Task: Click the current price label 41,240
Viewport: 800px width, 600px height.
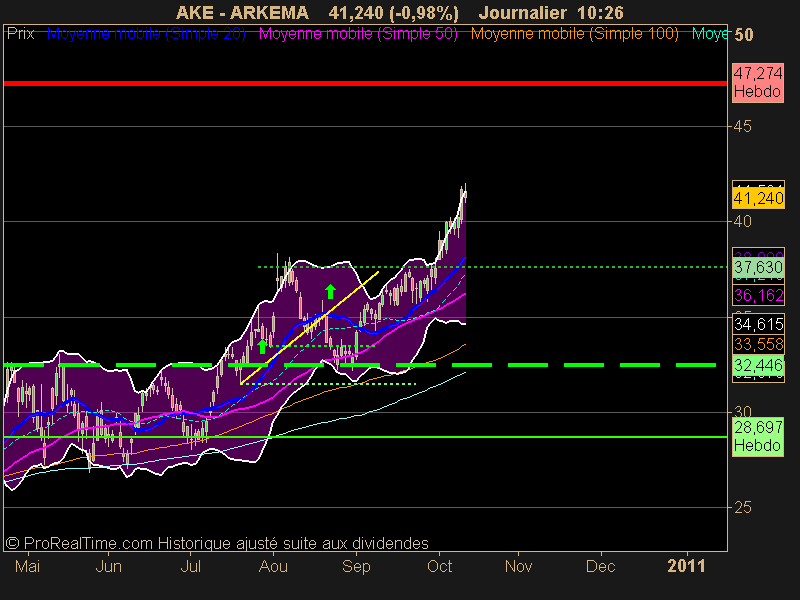Action: pos(758,198)
